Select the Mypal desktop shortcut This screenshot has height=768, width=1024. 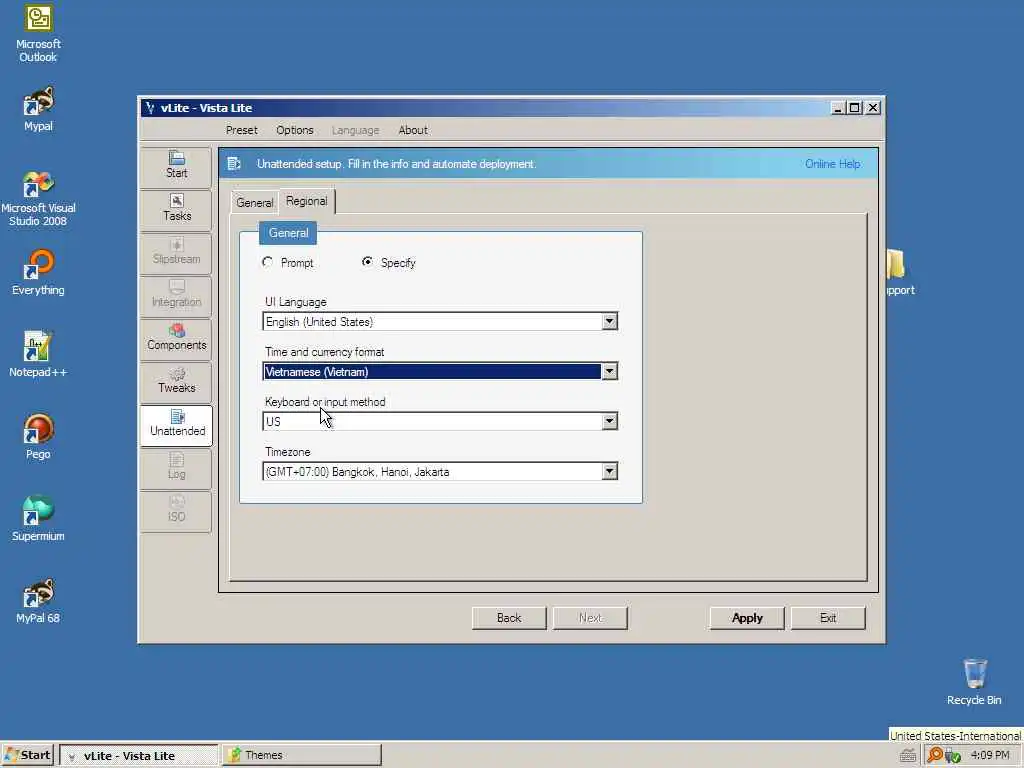38,109
